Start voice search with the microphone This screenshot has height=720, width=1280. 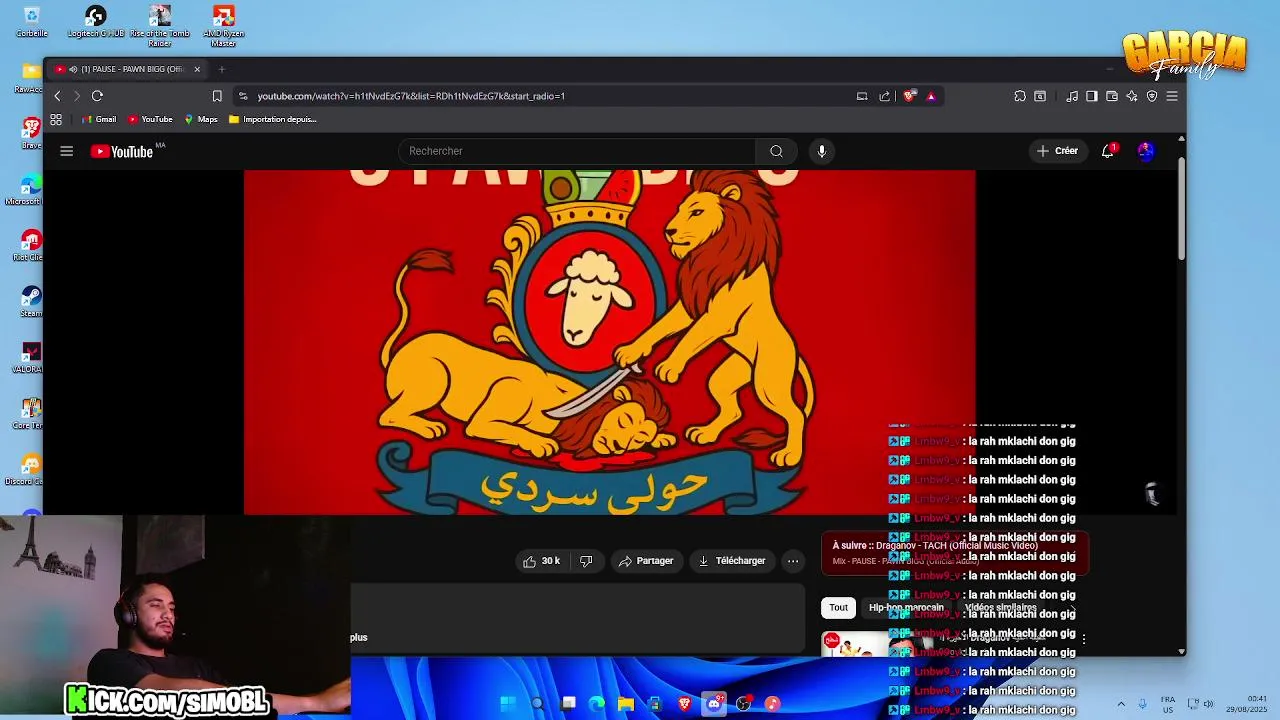[x=821, y=151]
